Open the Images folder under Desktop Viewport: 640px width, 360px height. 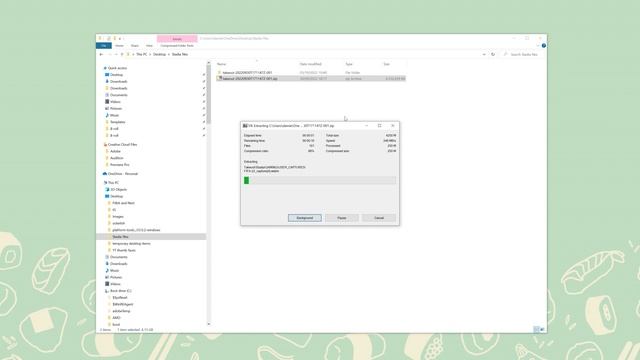118,216
